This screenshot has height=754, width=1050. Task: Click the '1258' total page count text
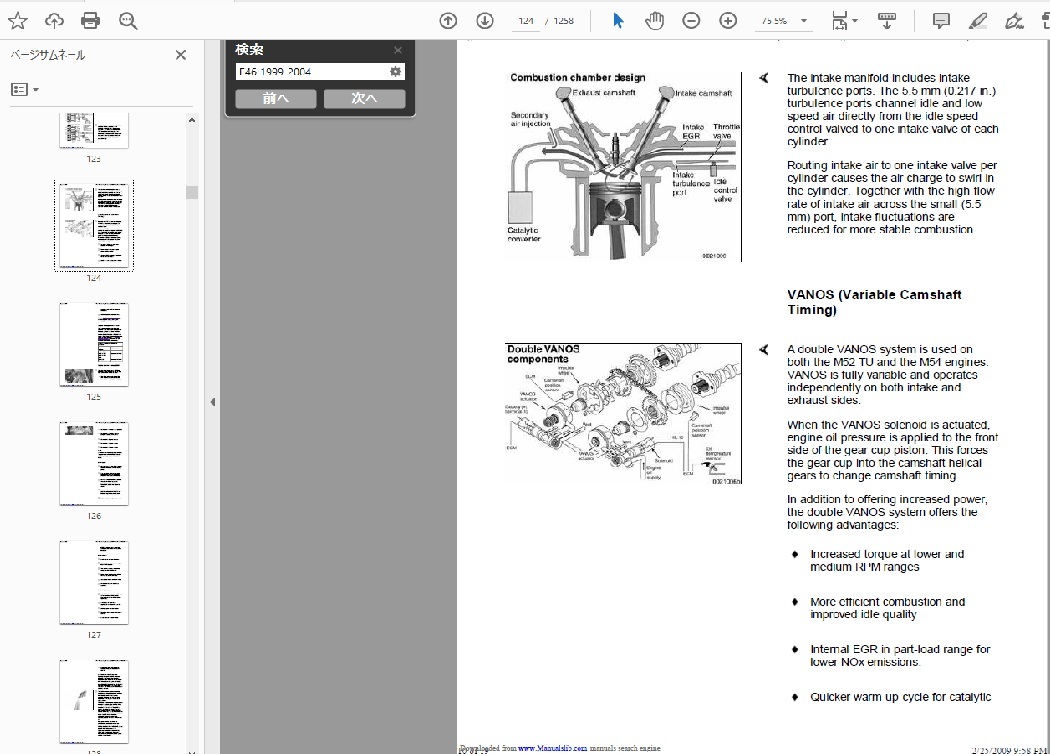pos(563,21)
